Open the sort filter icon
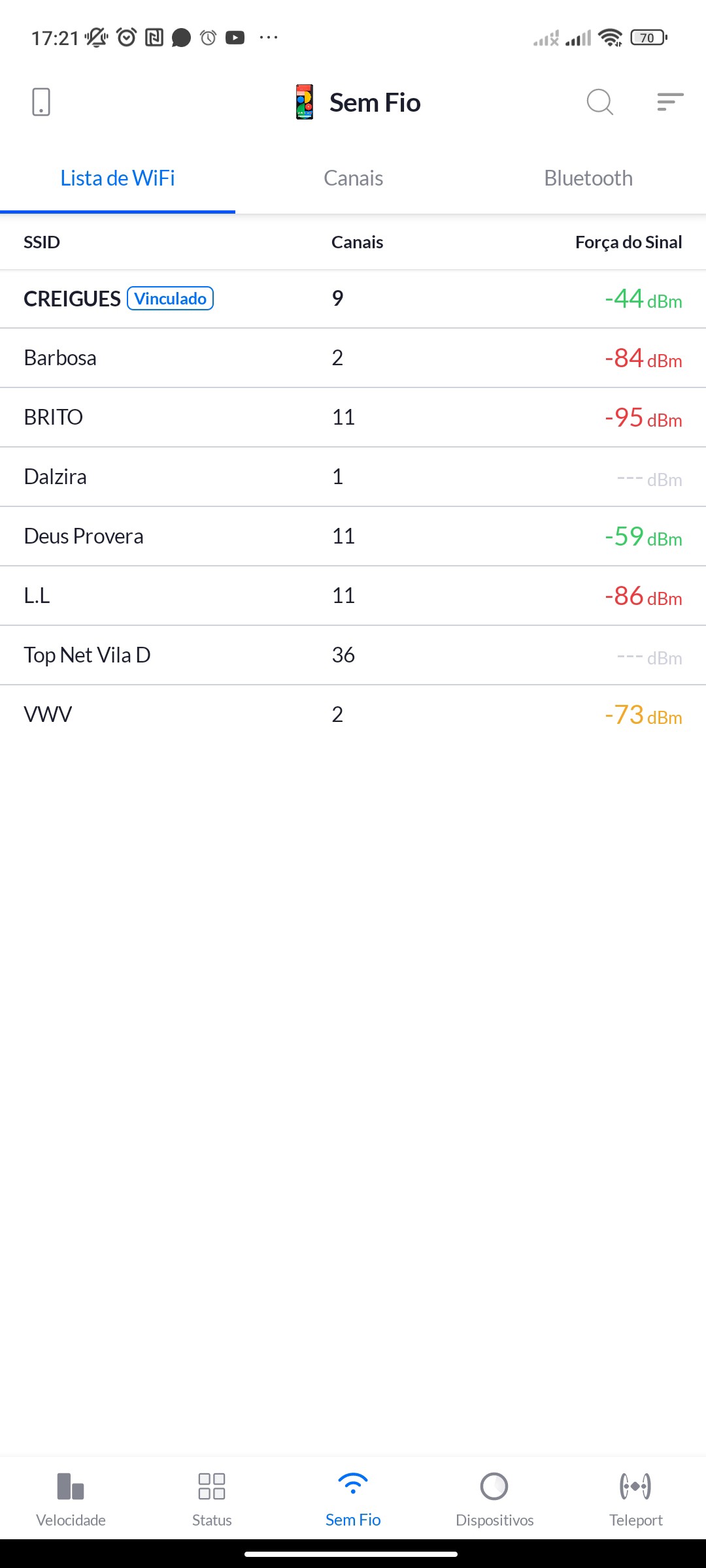Viewport: 706px width, 1568px height. pyautogui.click(x=670, y=103)
